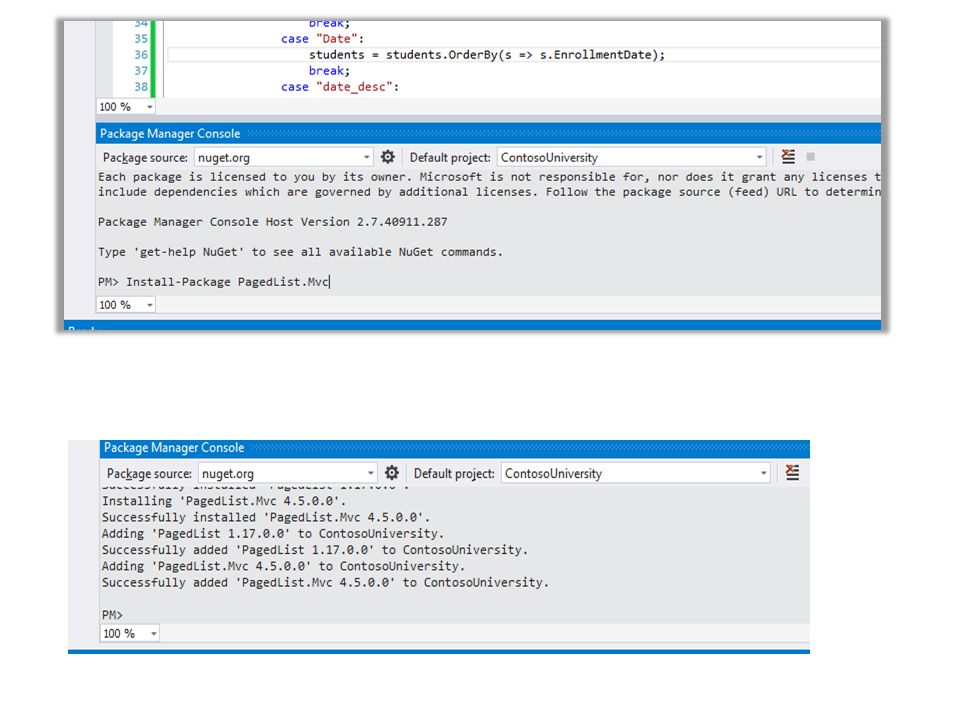Click line number 38 in the gutter
Viewport: 960px width, 720px height.
click(x=141, y=86)
